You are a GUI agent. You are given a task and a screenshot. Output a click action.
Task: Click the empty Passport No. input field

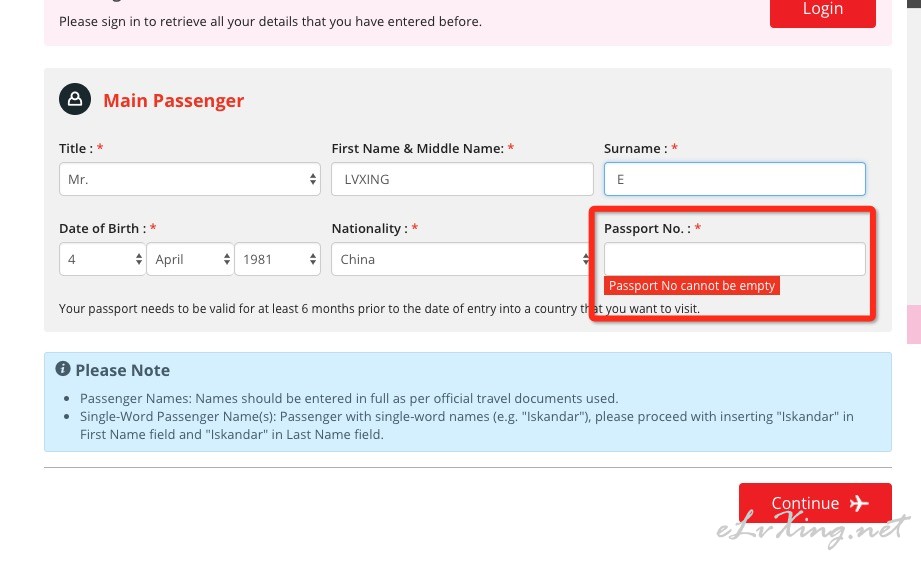[x=734, y=259]
